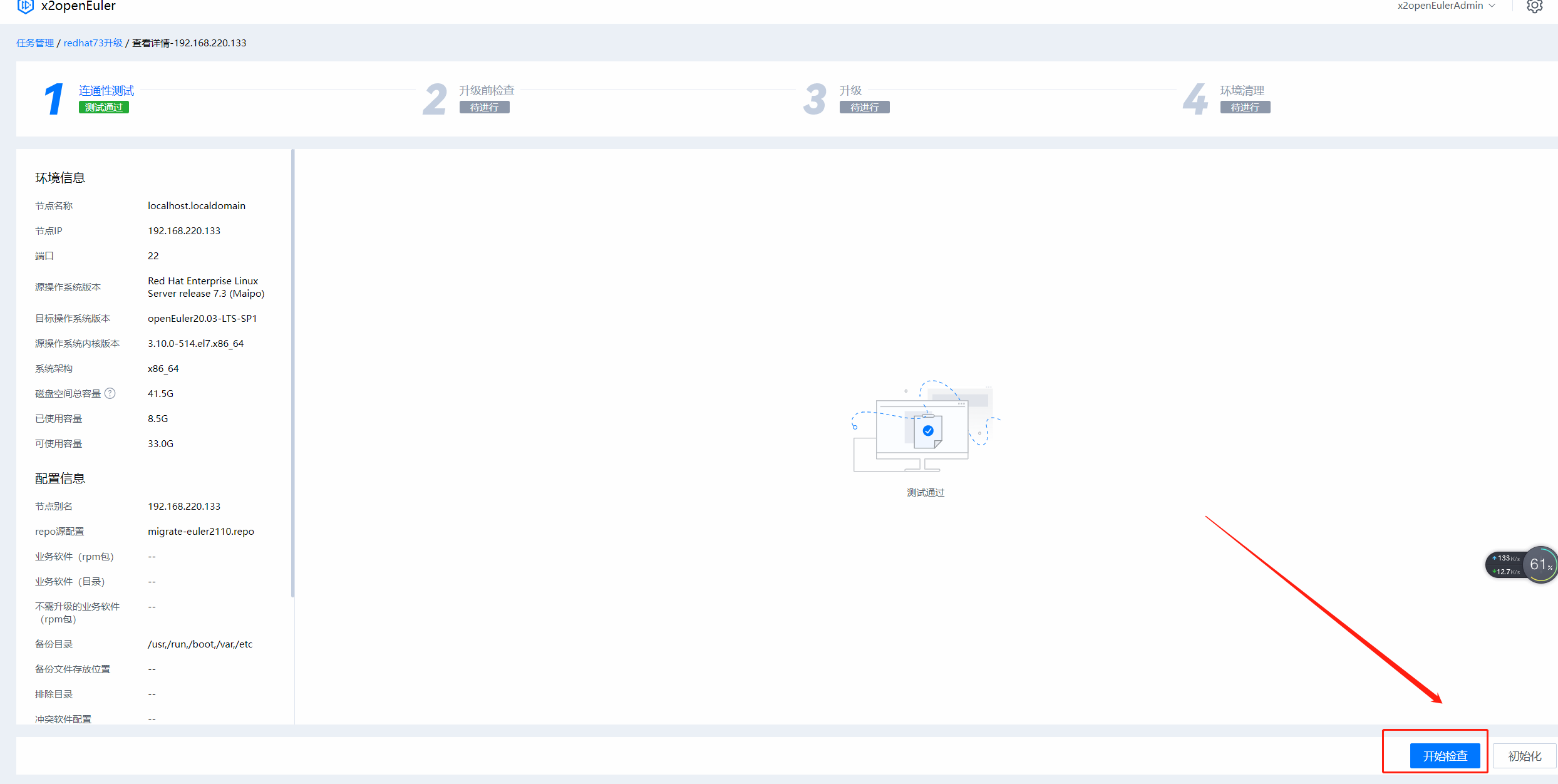Viewport: 1558px width, 784px height.
Task: Open the 任务管理 breadcrumb link
Action: (35, 43)
